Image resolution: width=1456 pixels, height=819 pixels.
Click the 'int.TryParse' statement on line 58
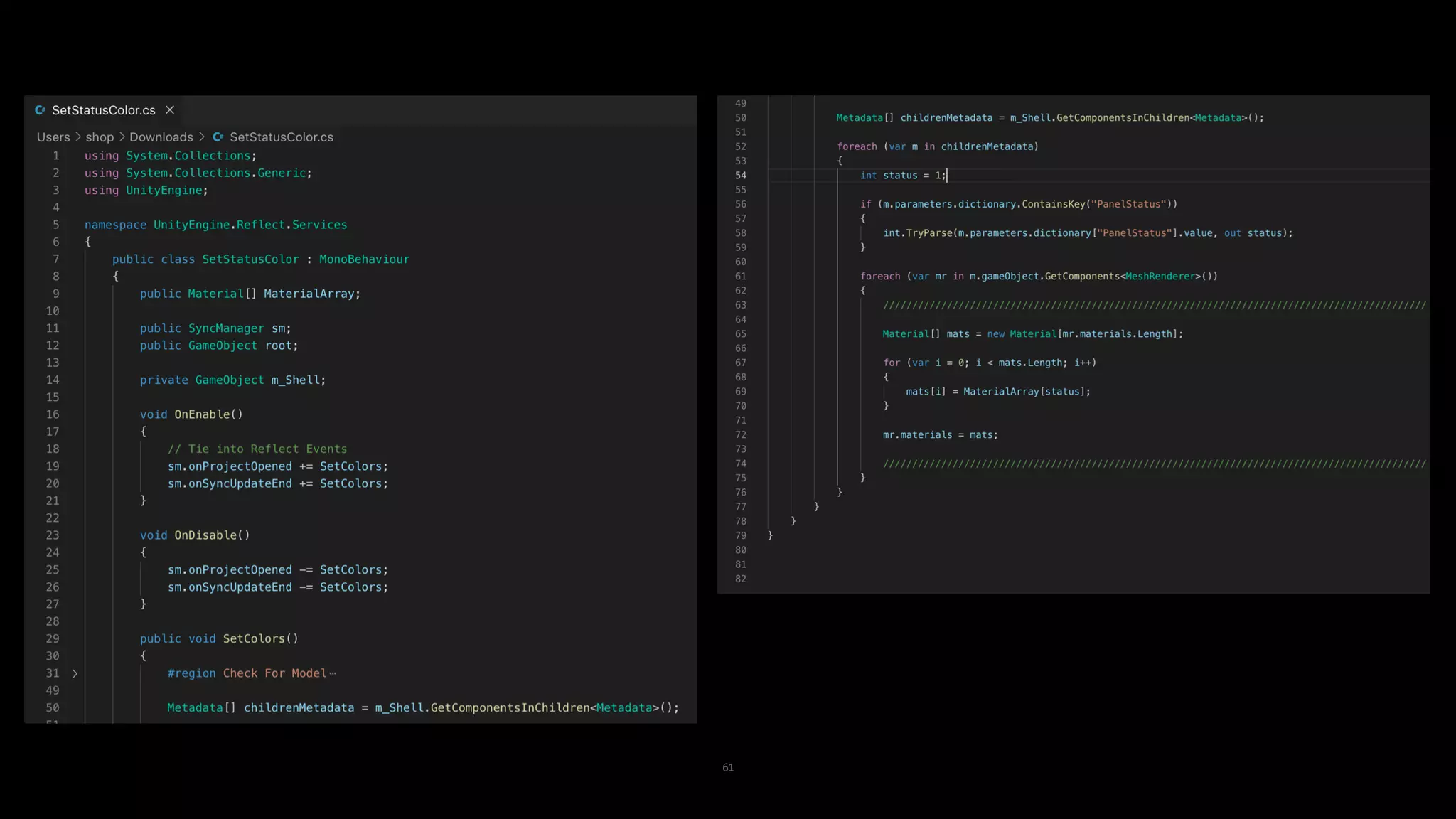point(1088,233)
